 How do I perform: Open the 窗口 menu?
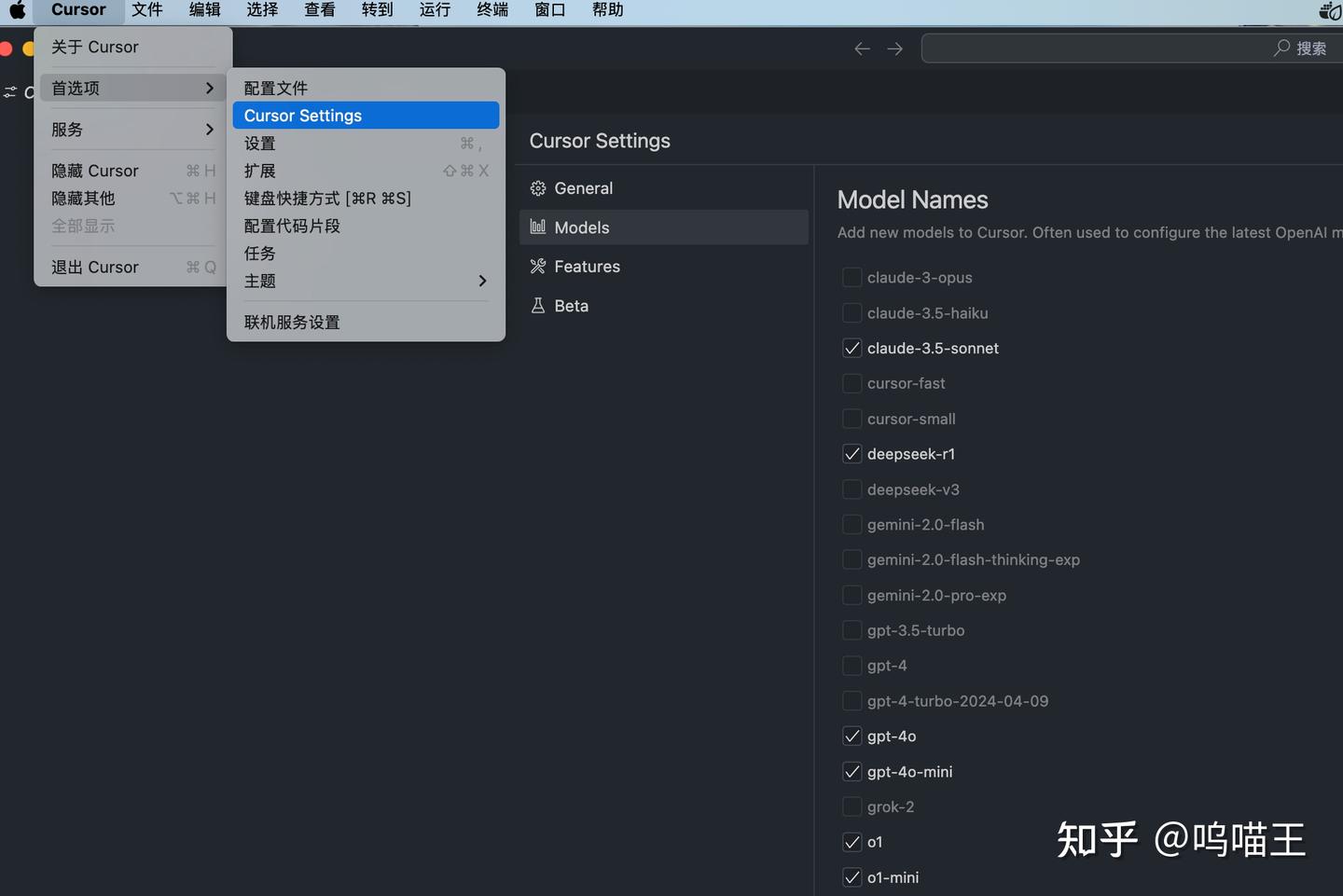click(x=550, y=10)
